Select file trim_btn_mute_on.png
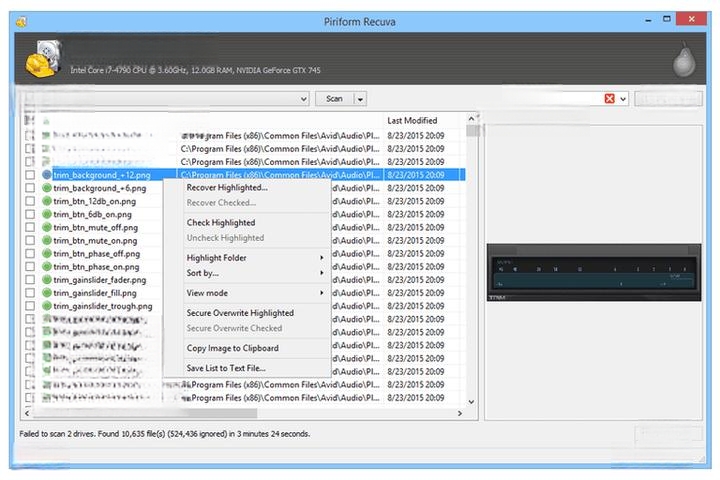 (95, 240)
